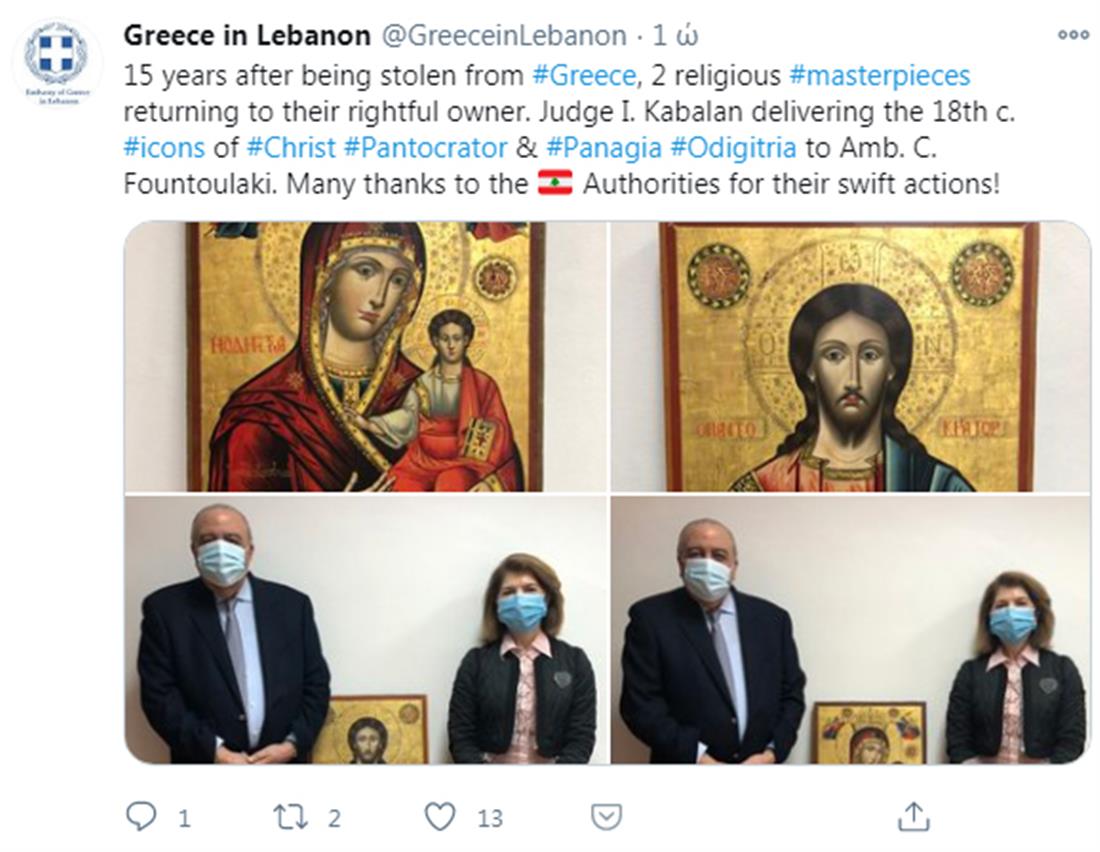View the Christ Pantocrator icon photo
Image resolution: width=1100 pixels, height=852 pixels.
point(850,357)
